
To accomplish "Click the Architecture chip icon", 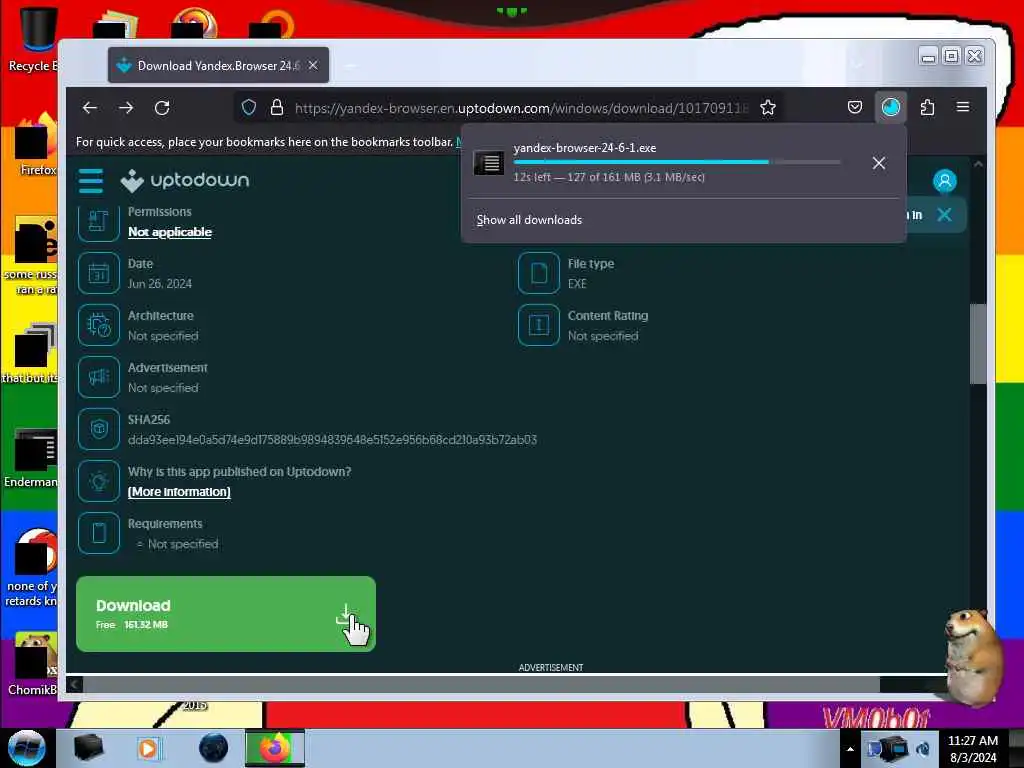I will pyautogui.click(x=99, y=325).
